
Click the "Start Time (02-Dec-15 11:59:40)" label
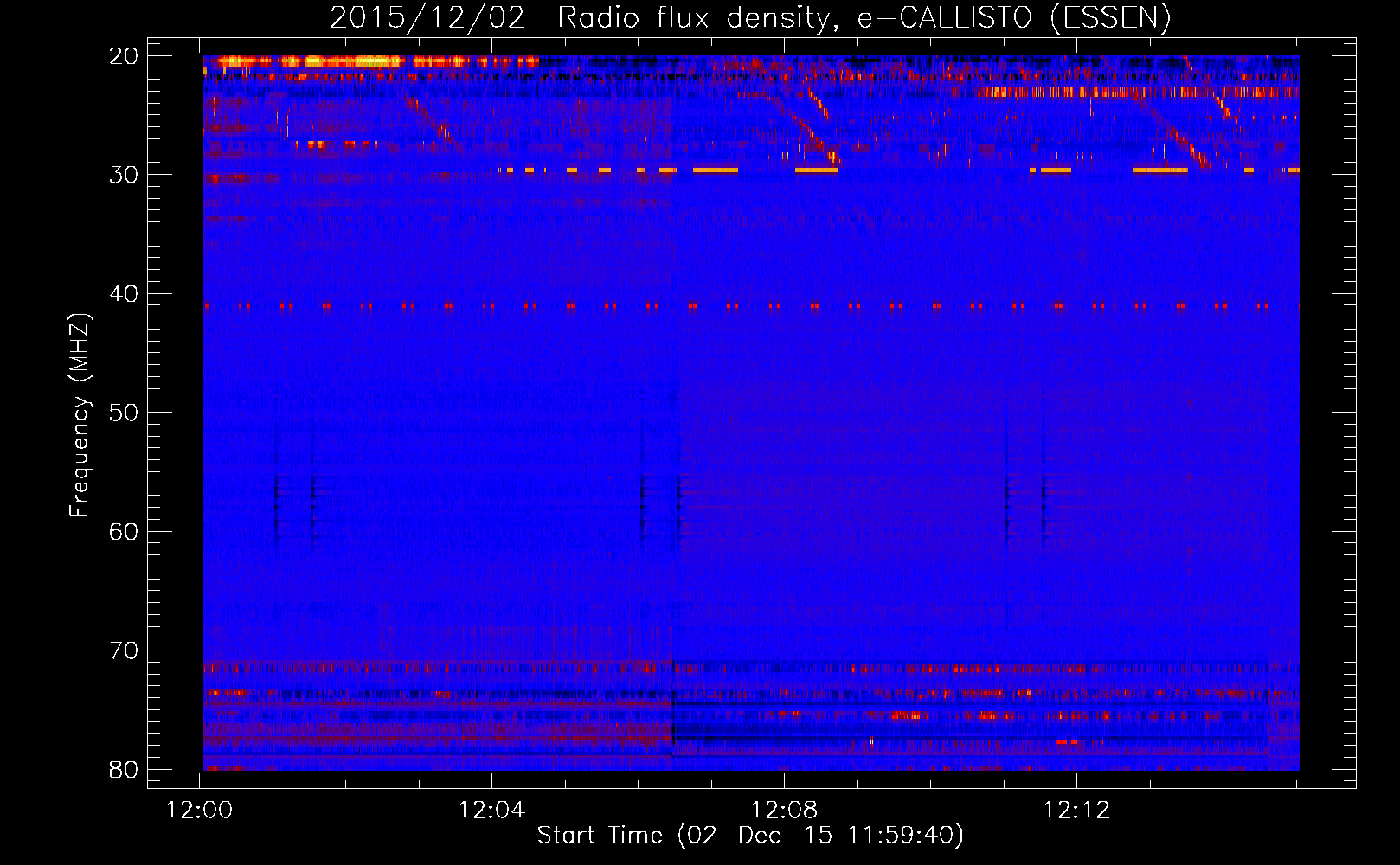[750, 836]
